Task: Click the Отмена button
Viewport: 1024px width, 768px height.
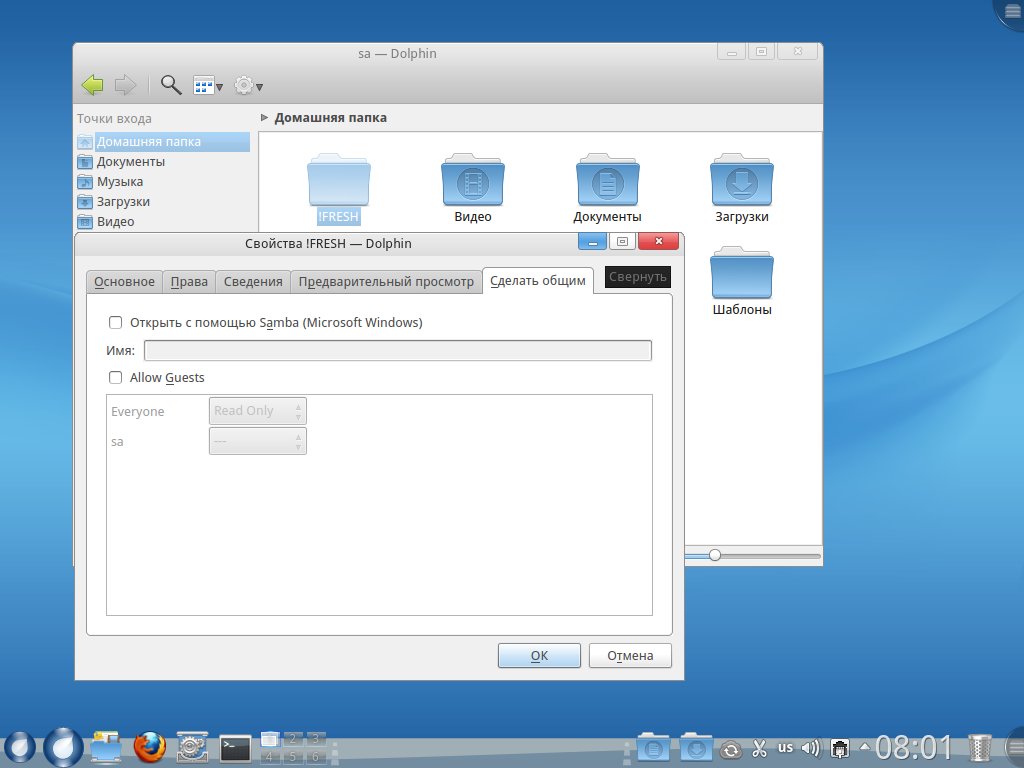Action: 630,656
